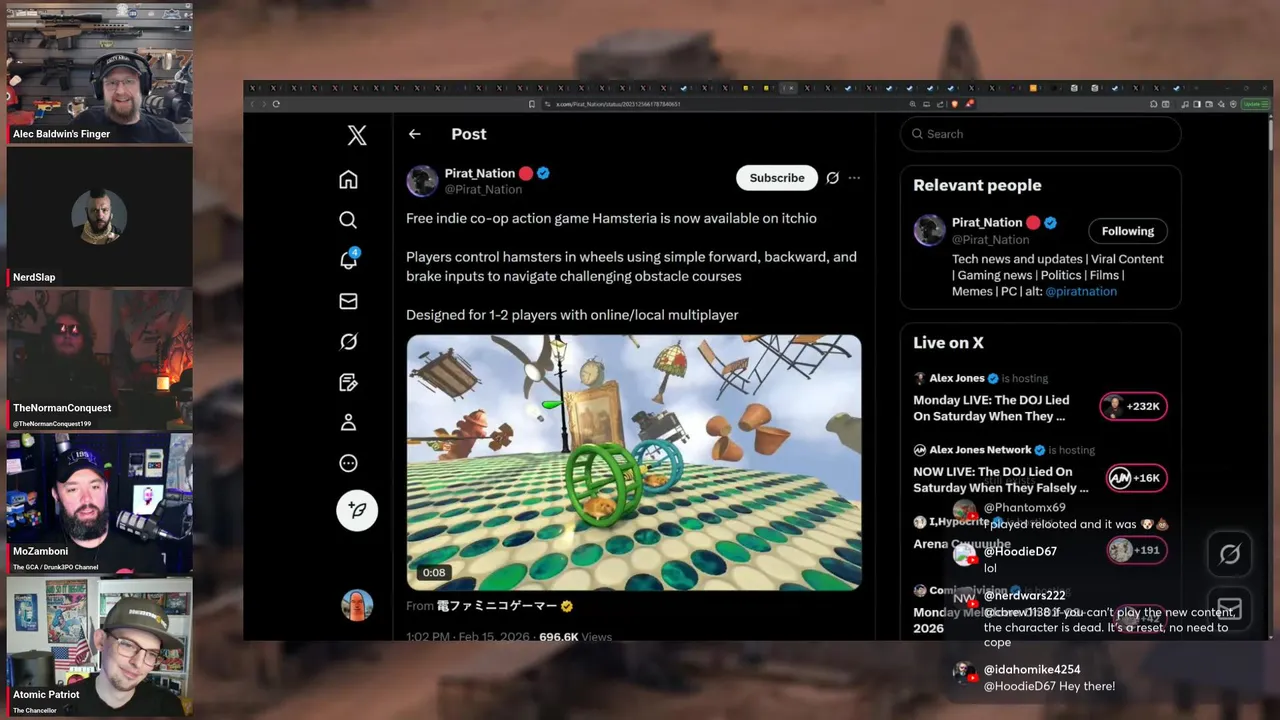Click the Brave shield icon

955,104
